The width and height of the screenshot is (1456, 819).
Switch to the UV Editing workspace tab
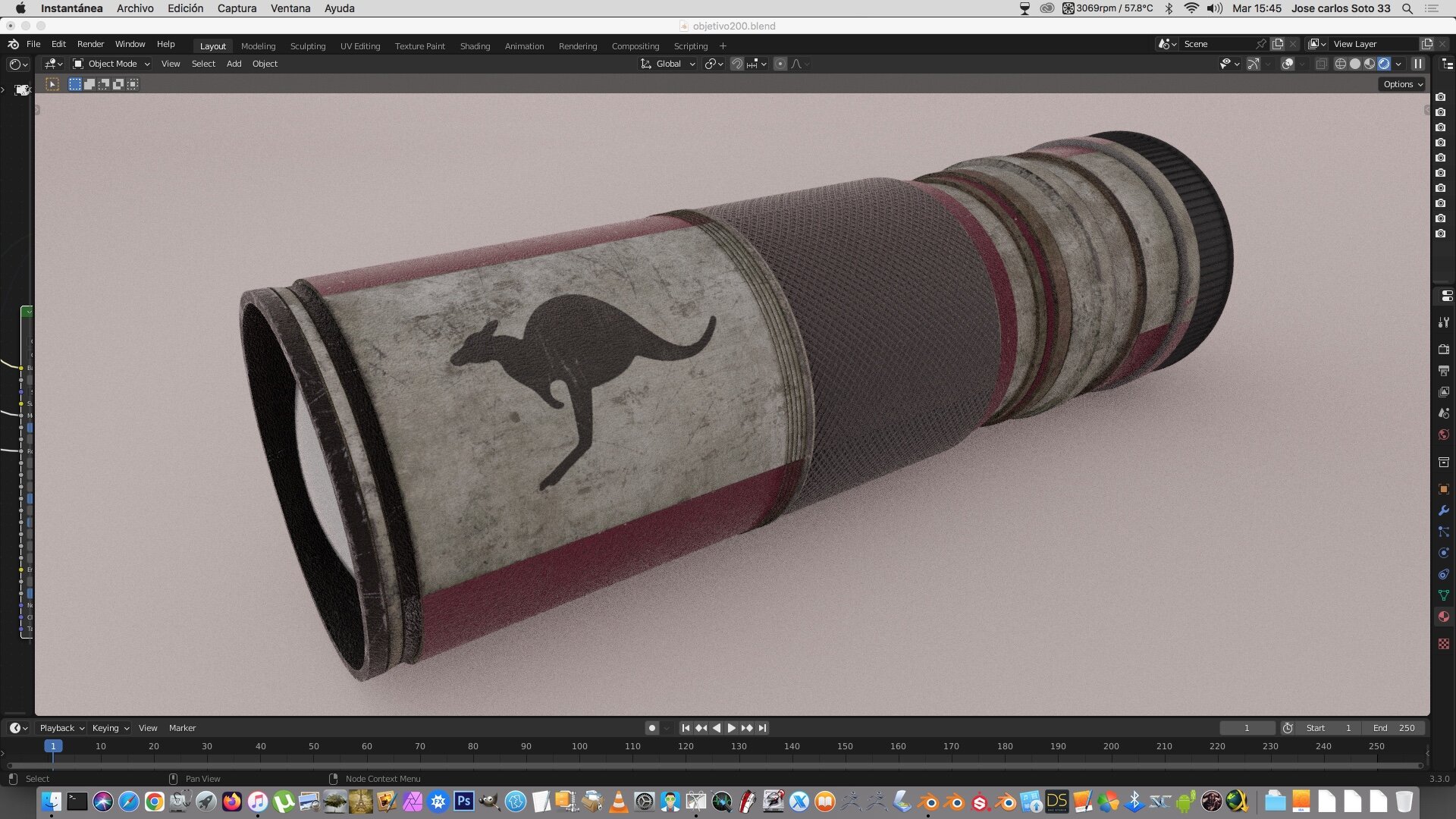360,46
